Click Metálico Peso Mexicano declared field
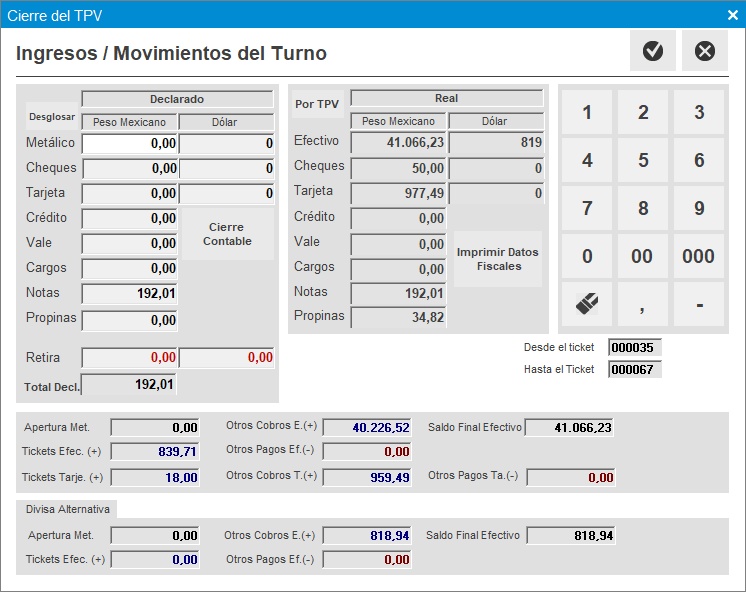Viewport: 746px width, 592px height. pos(130,144)
